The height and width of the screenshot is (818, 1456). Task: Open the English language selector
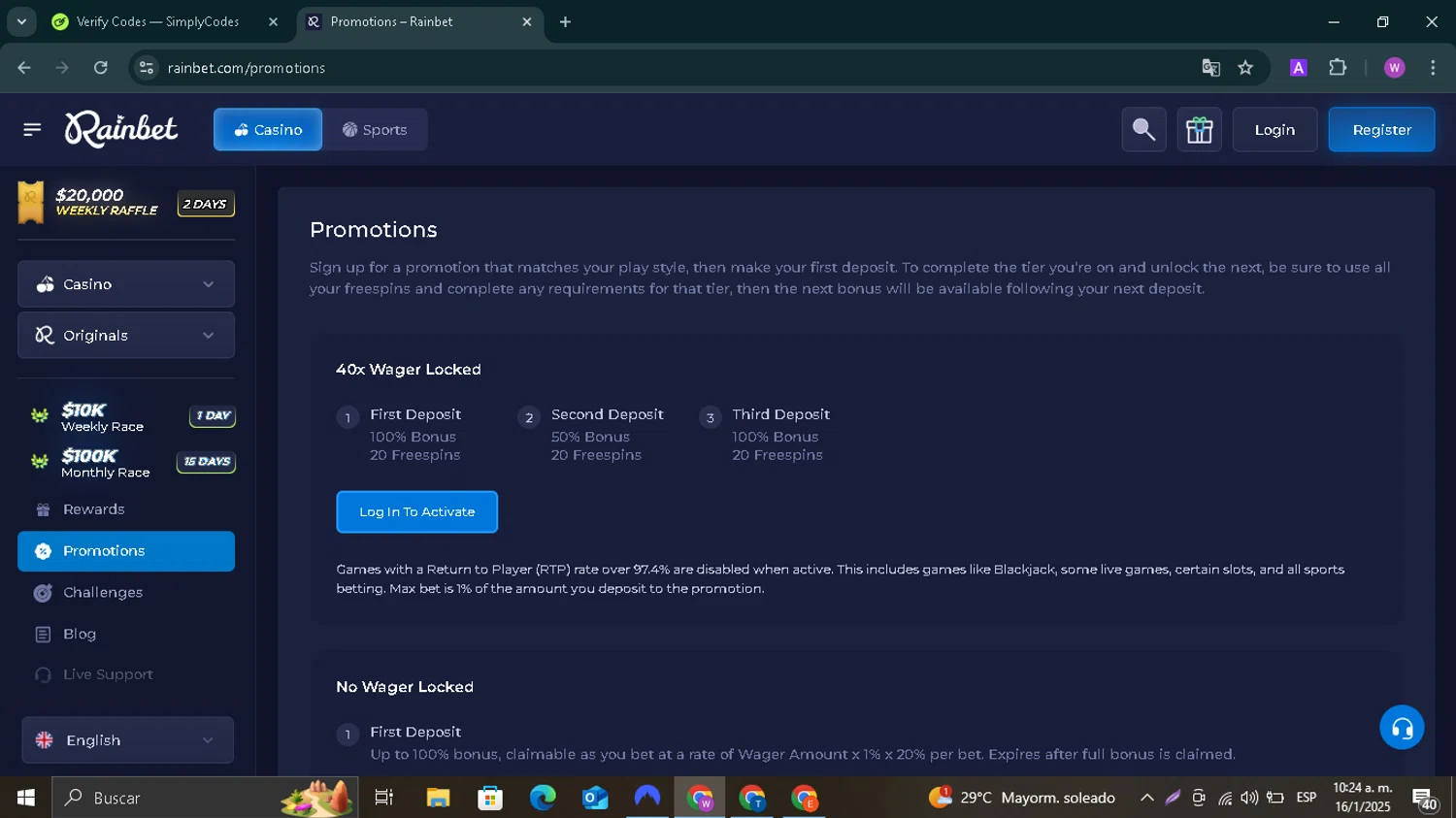[127, 740]
